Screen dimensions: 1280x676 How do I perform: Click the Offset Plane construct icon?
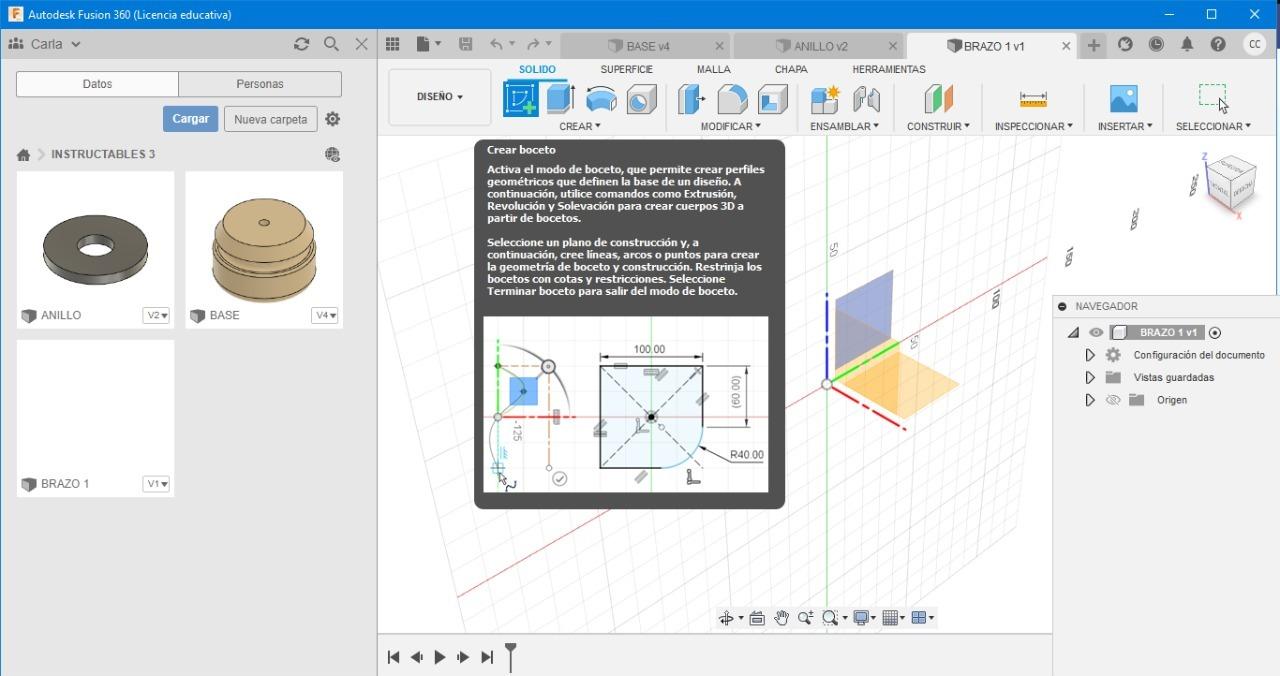coord(938,99)
